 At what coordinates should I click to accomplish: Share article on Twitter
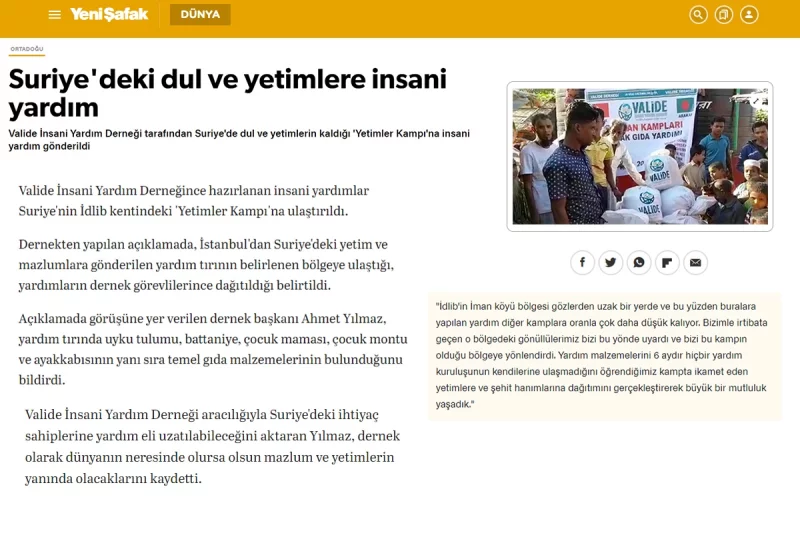(x=611, y=262)
